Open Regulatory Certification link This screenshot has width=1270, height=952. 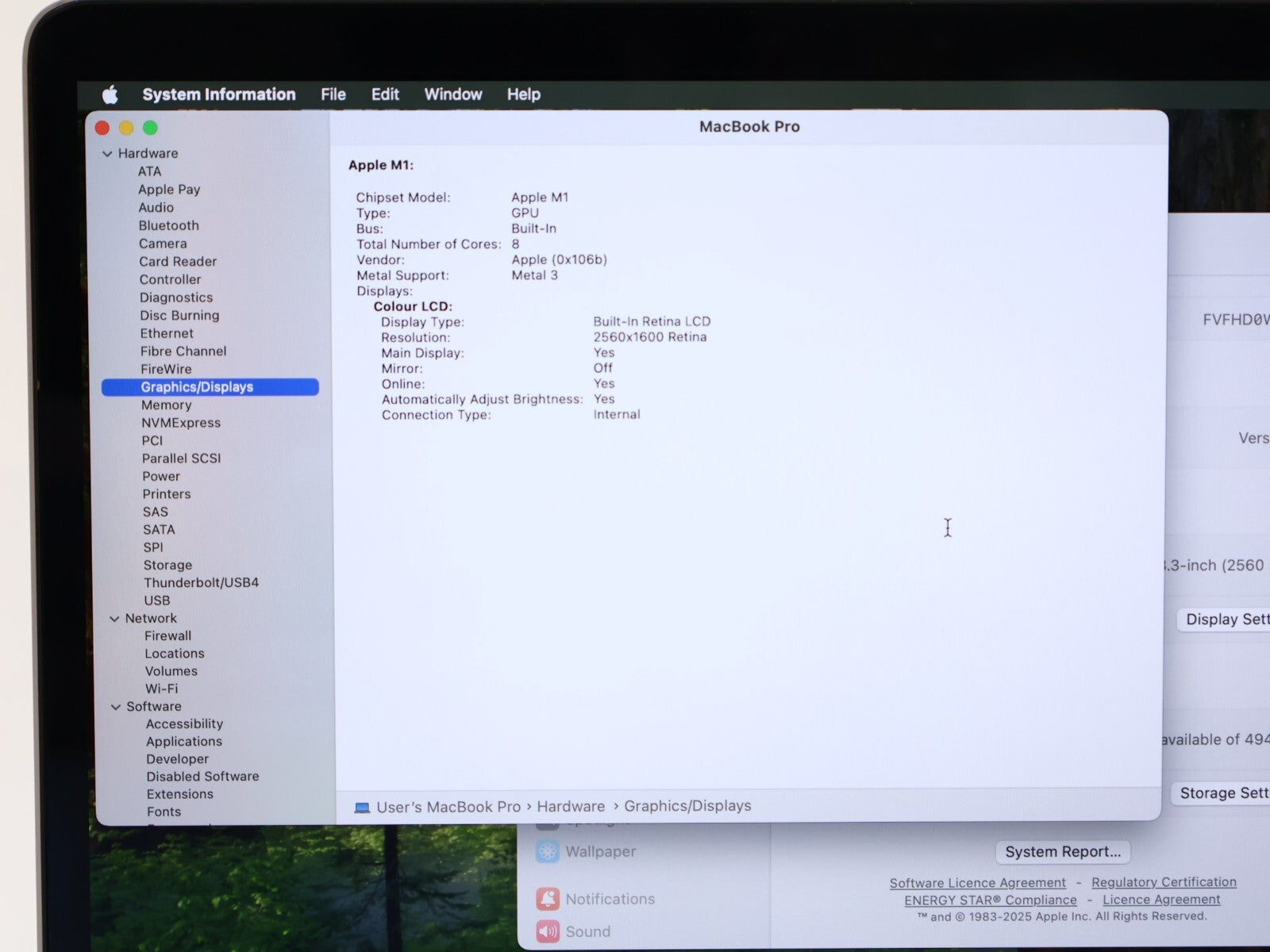tap(1164, 882)
